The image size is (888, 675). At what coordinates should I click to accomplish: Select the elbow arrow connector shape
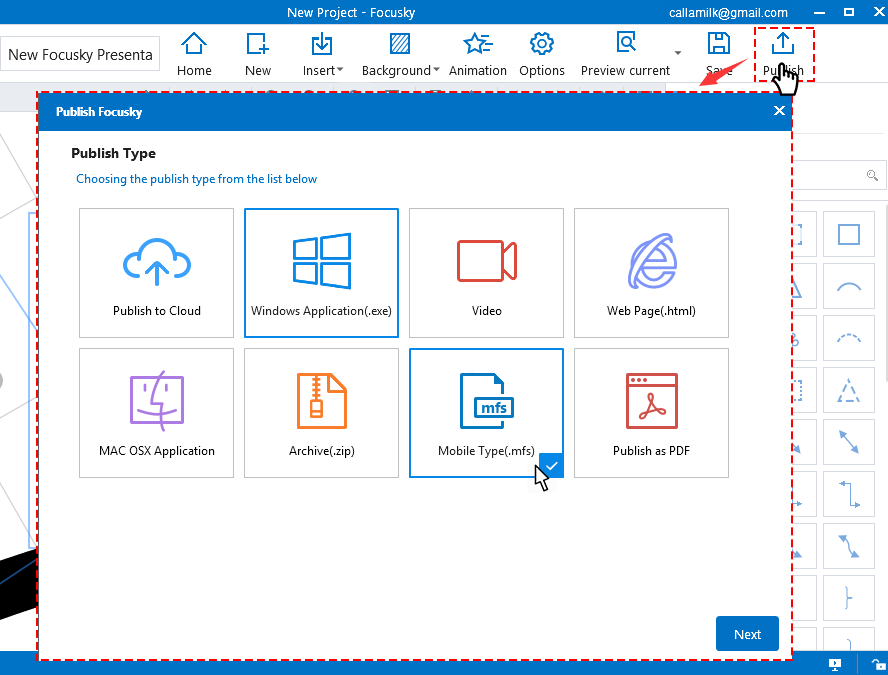849,494
